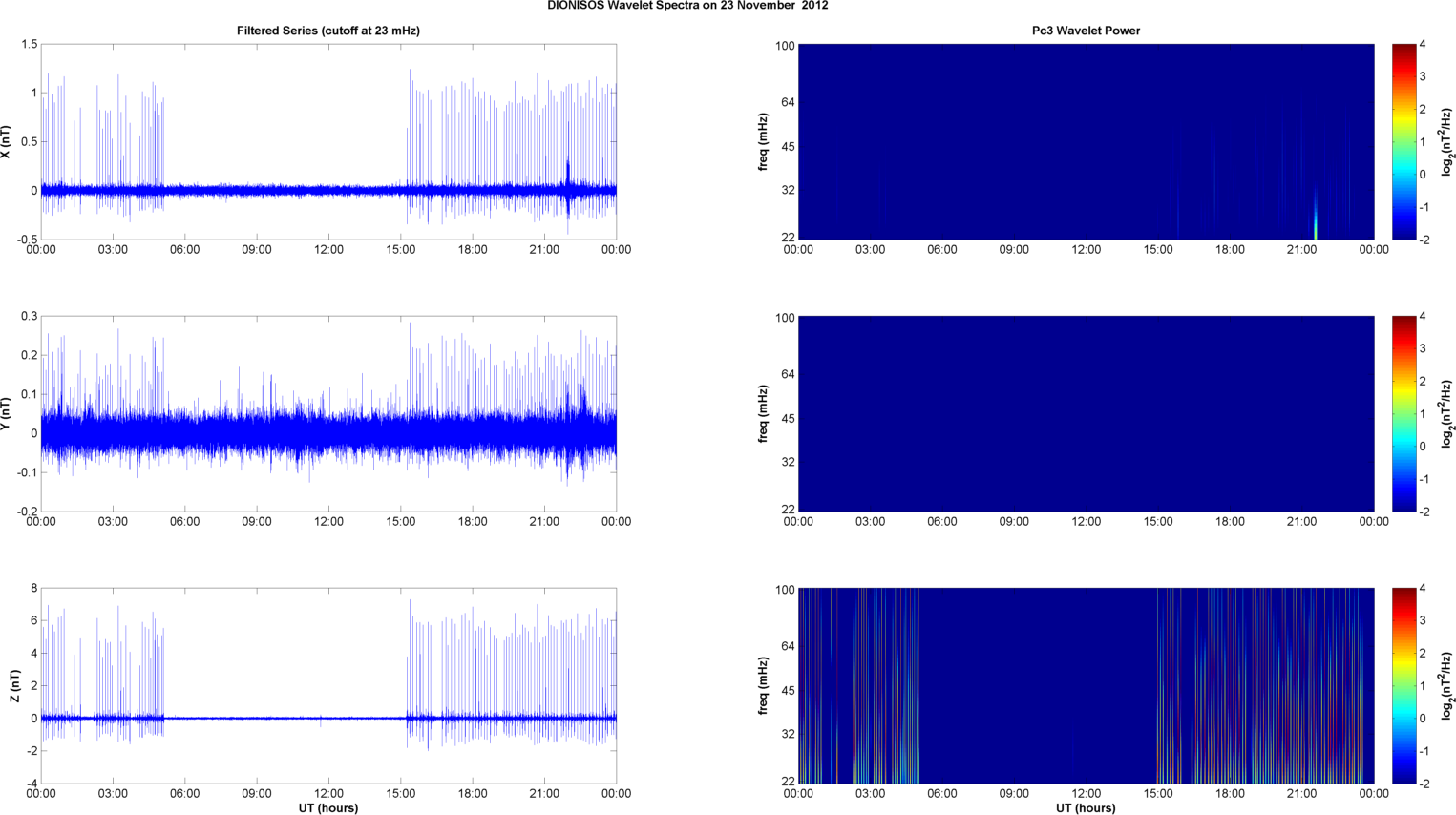
Task: Click the log2(nT²/Hz) label beside top colorbar
Action: (x=1448, y=141)
